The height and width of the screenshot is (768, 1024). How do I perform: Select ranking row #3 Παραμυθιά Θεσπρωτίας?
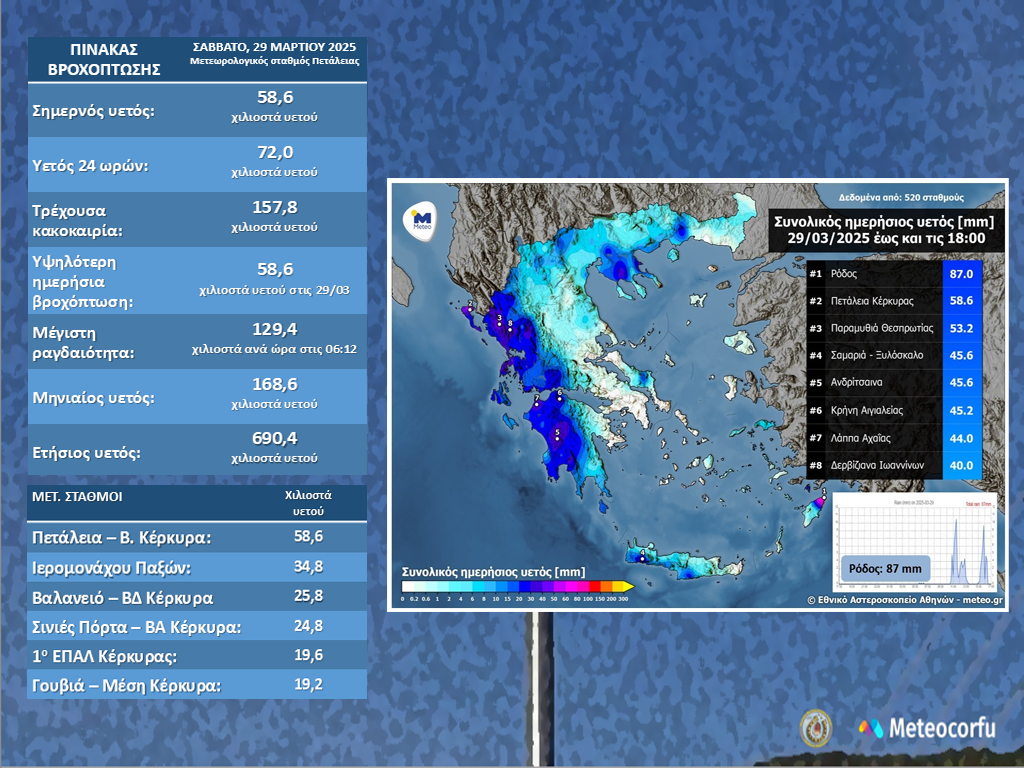click(894, 328)
